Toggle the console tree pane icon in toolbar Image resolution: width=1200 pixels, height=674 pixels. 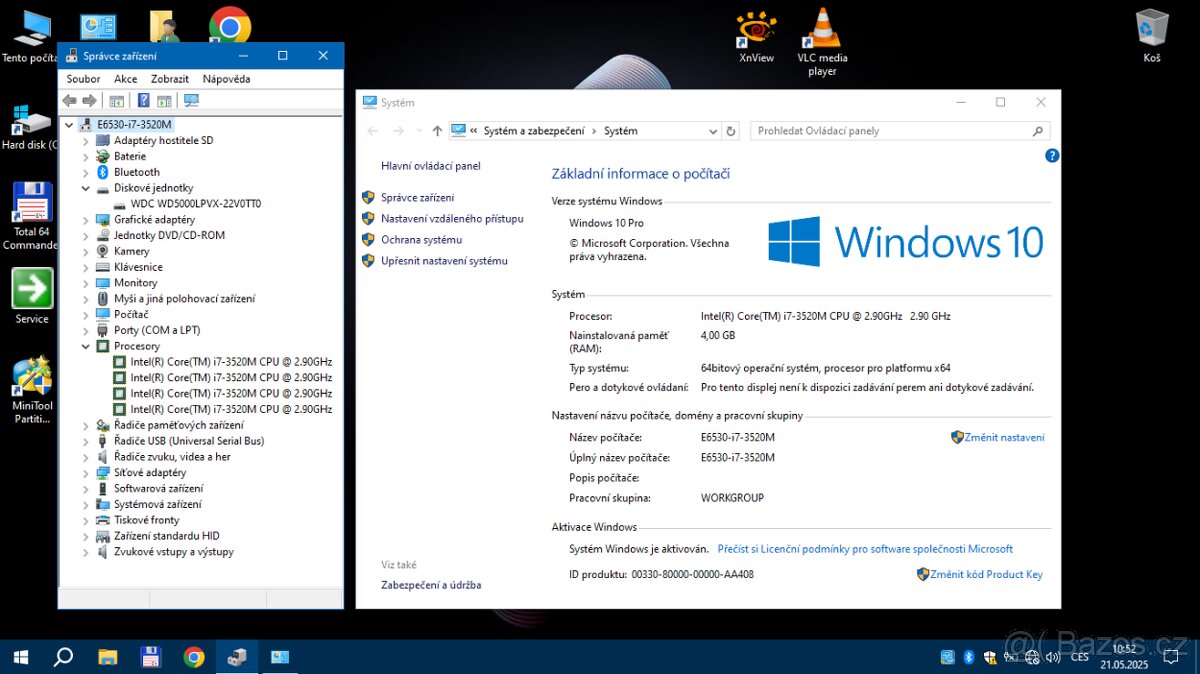pyautogui.click(x=117, y=100)
